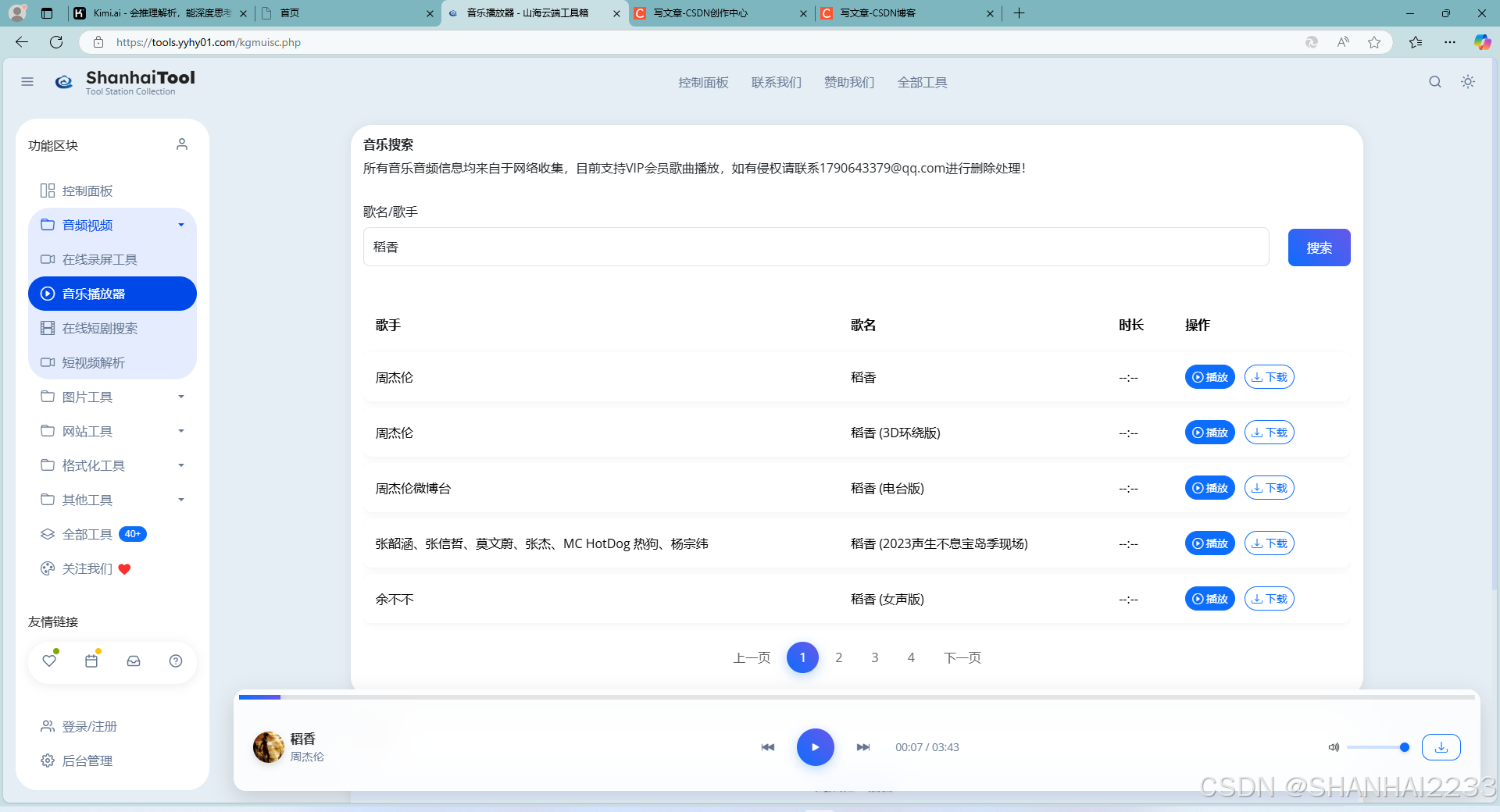Open 全部工具 with 40+ badge
This screenshot has width=1500, height=812.
[x=112, y=534]
